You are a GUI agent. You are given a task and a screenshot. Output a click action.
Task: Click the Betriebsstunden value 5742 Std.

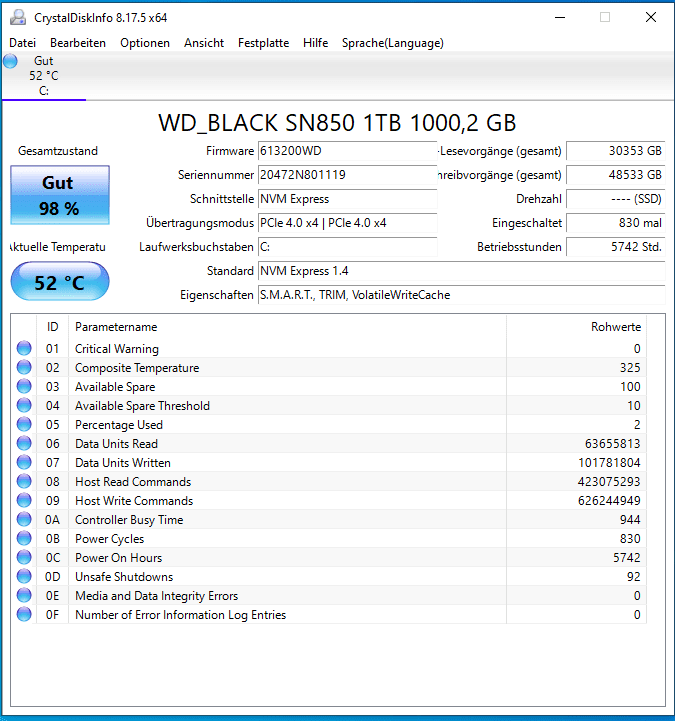pos(615,247)
